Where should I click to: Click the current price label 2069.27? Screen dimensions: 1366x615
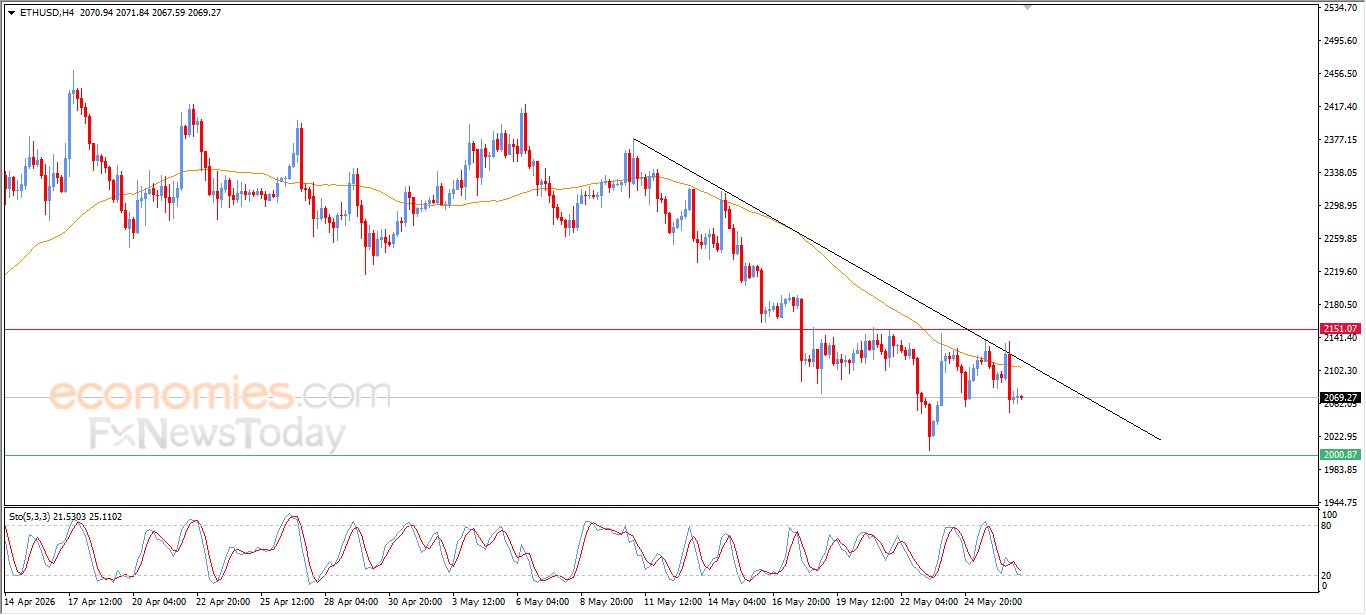click(x=1340, y=397)
